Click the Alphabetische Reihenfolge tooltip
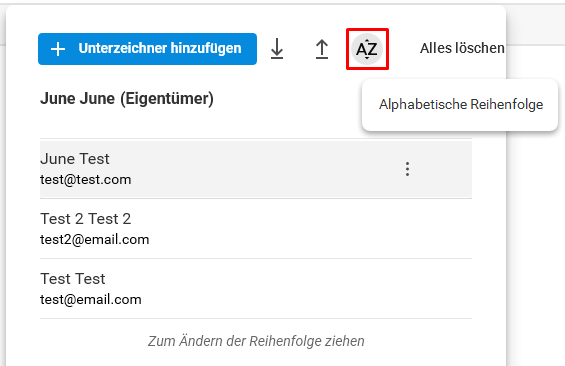 click(x=460, y=105)
